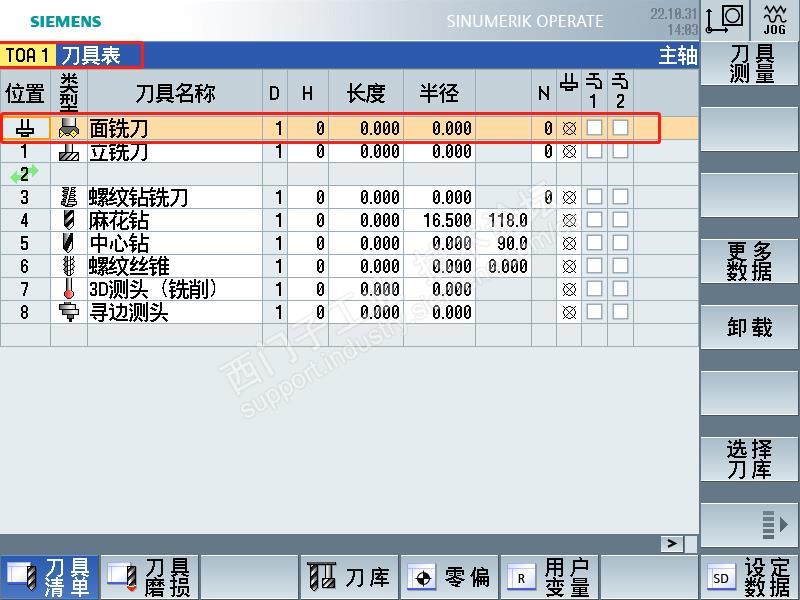Select the 螺纹丝锥 tool name cell
Screen dimensions: 800x600
pos(175,266)
